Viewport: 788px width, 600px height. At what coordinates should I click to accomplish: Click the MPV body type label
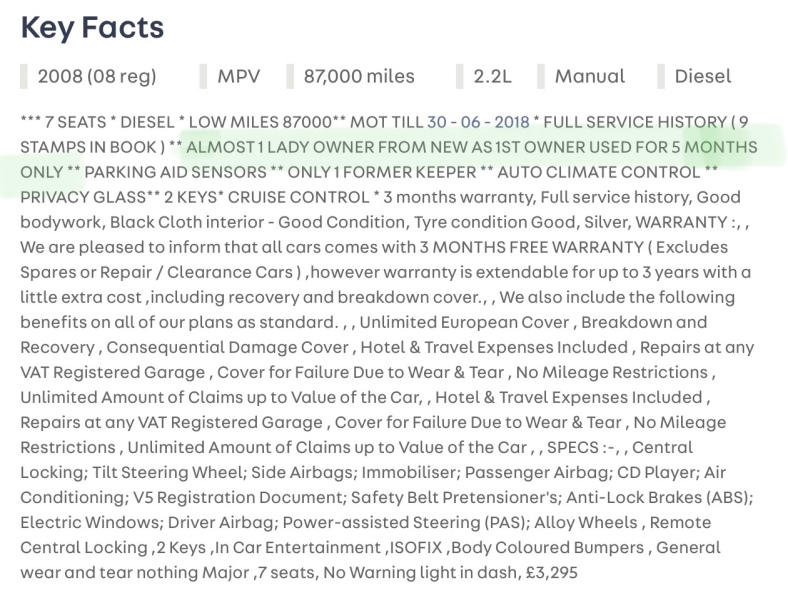[239, 76]
